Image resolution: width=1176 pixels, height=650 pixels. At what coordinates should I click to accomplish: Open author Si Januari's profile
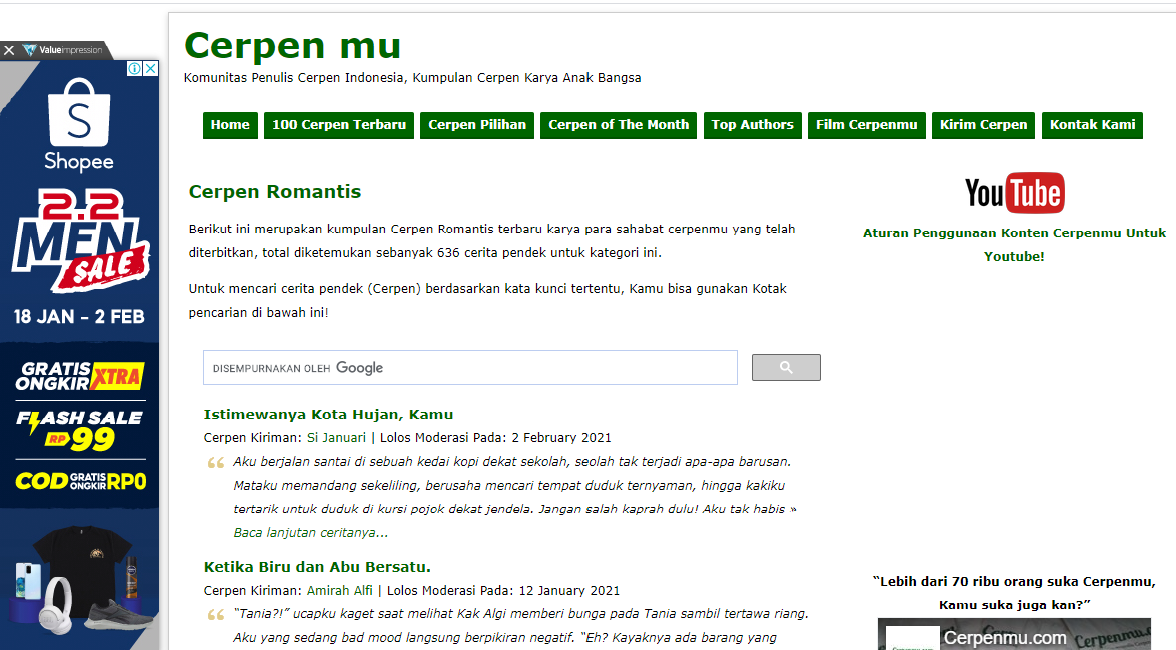click(336, 438)
